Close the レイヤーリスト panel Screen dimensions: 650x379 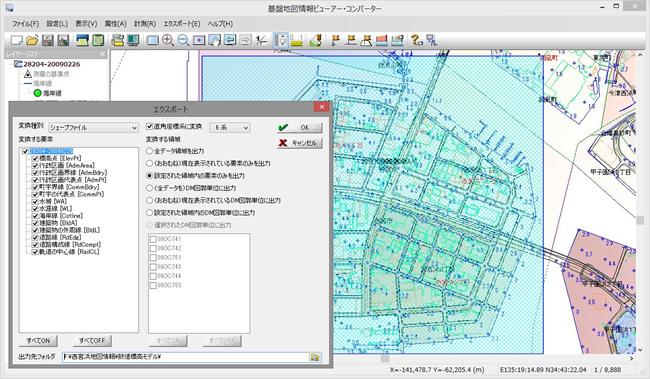(x=102, y=54)
